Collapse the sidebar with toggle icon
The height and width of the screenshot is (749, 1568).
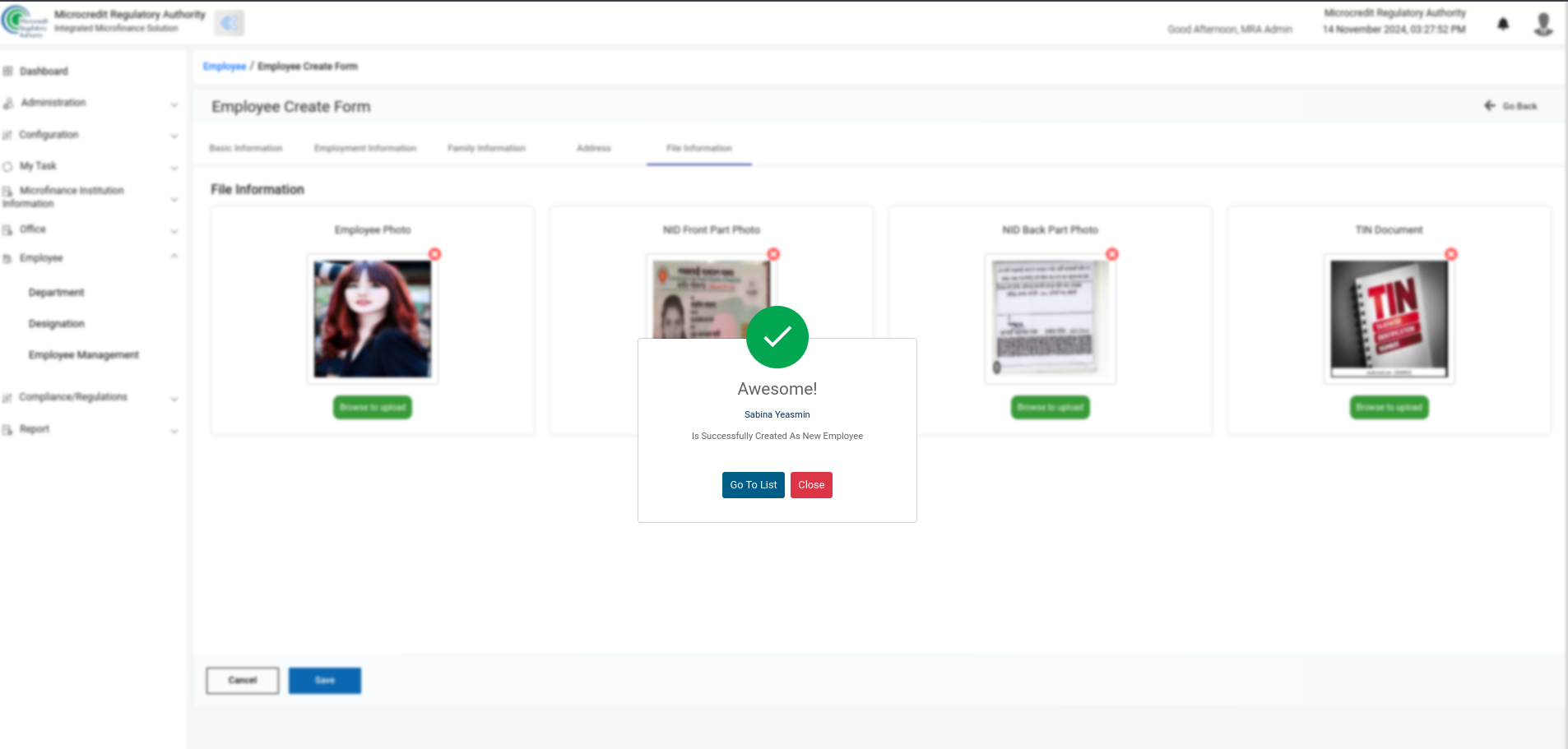(x=229, y=23)
